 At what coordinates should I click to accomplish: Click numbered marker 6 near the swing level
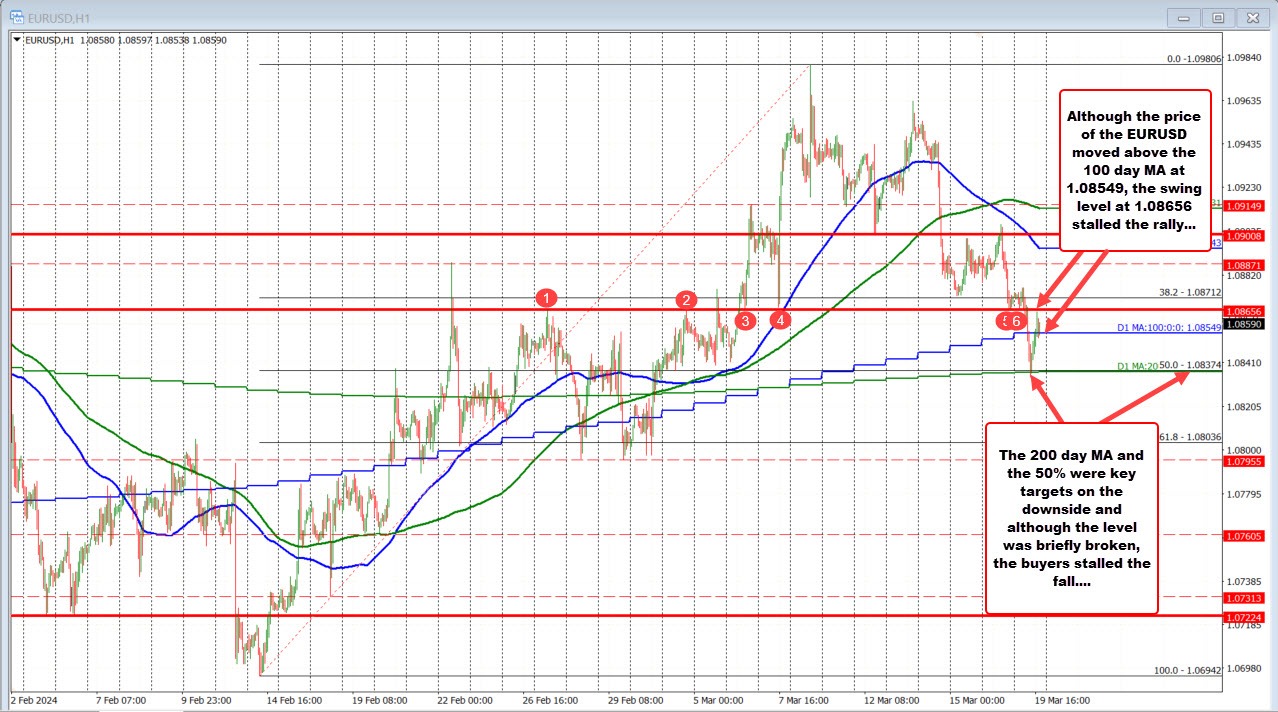(x=1017, y=321)
